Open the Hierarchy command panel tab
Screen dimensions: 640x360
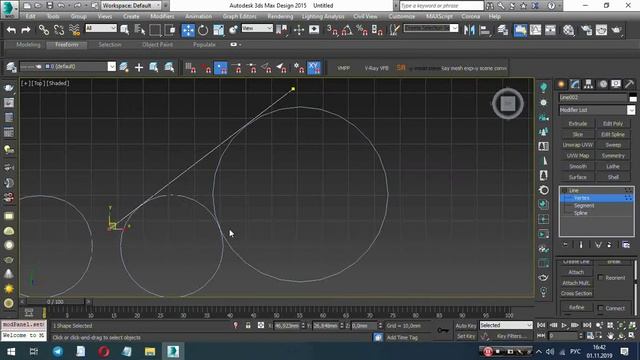pyautogui.click(x=588, y=84)
